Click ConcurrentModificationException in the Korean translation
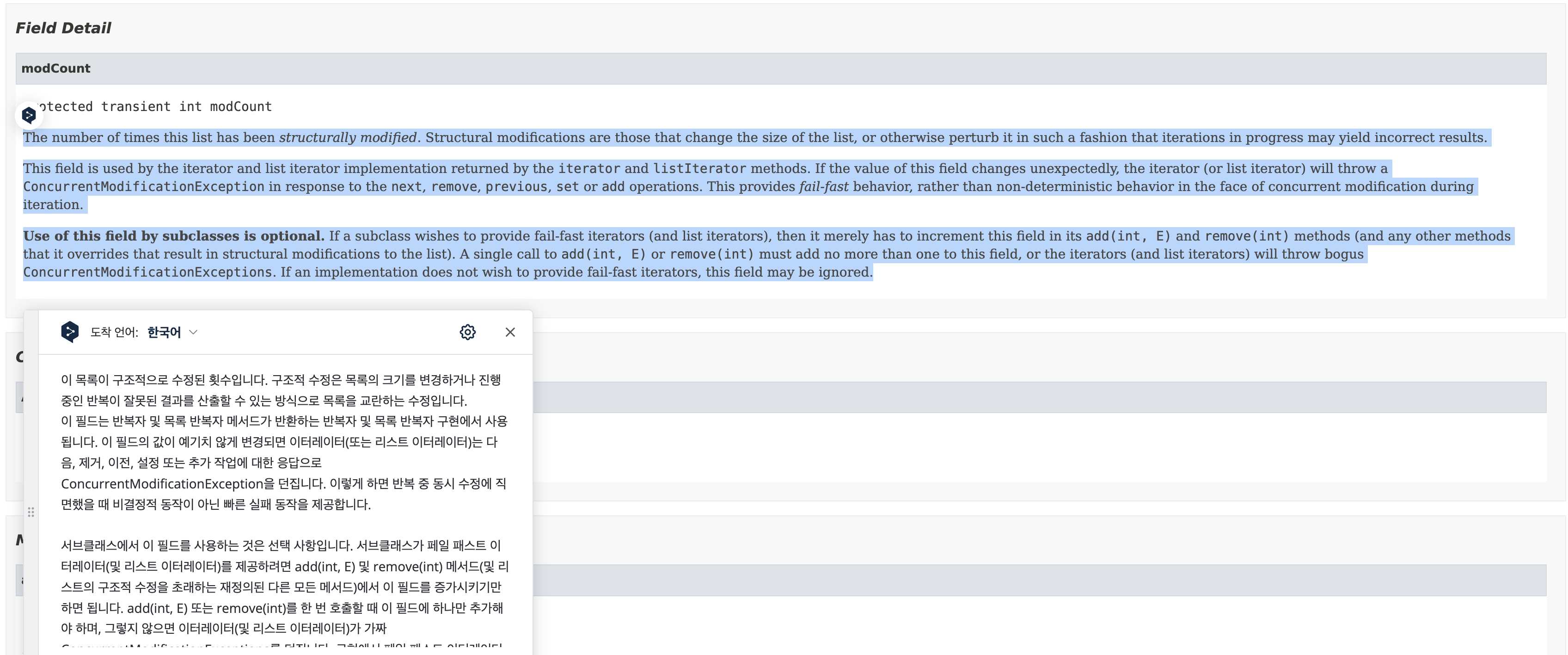 coord(162,484)
